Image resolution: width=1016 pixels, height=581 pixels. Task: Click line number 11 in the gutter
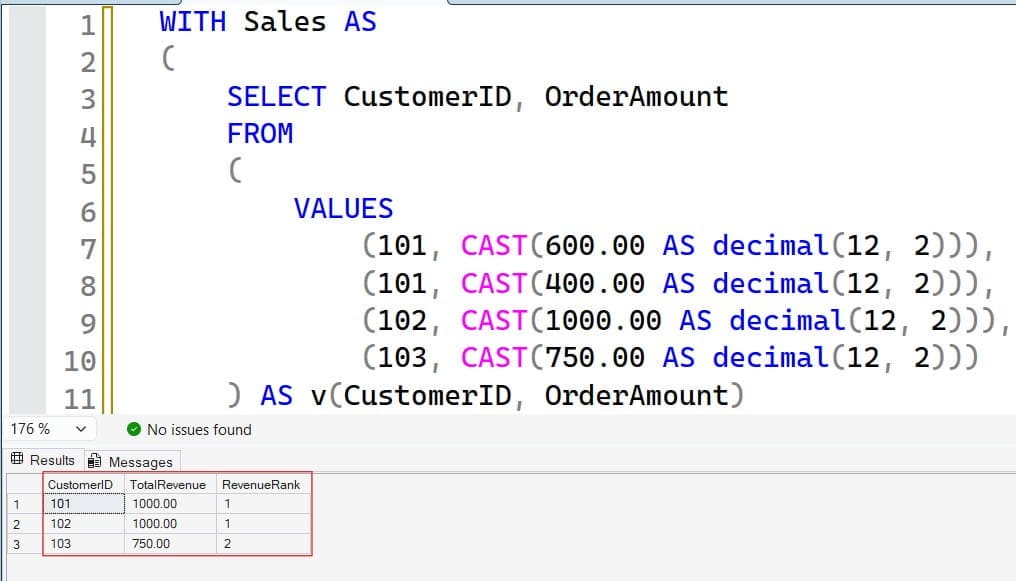click(x=80, y=399)
